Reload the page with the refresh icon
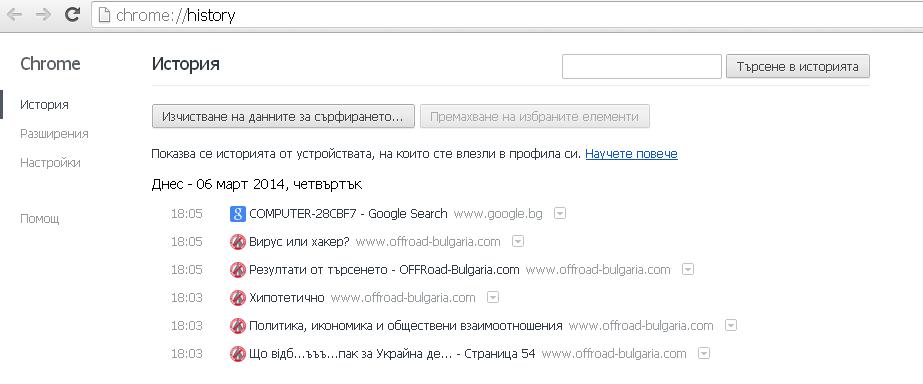 click(x=72, y=15)
